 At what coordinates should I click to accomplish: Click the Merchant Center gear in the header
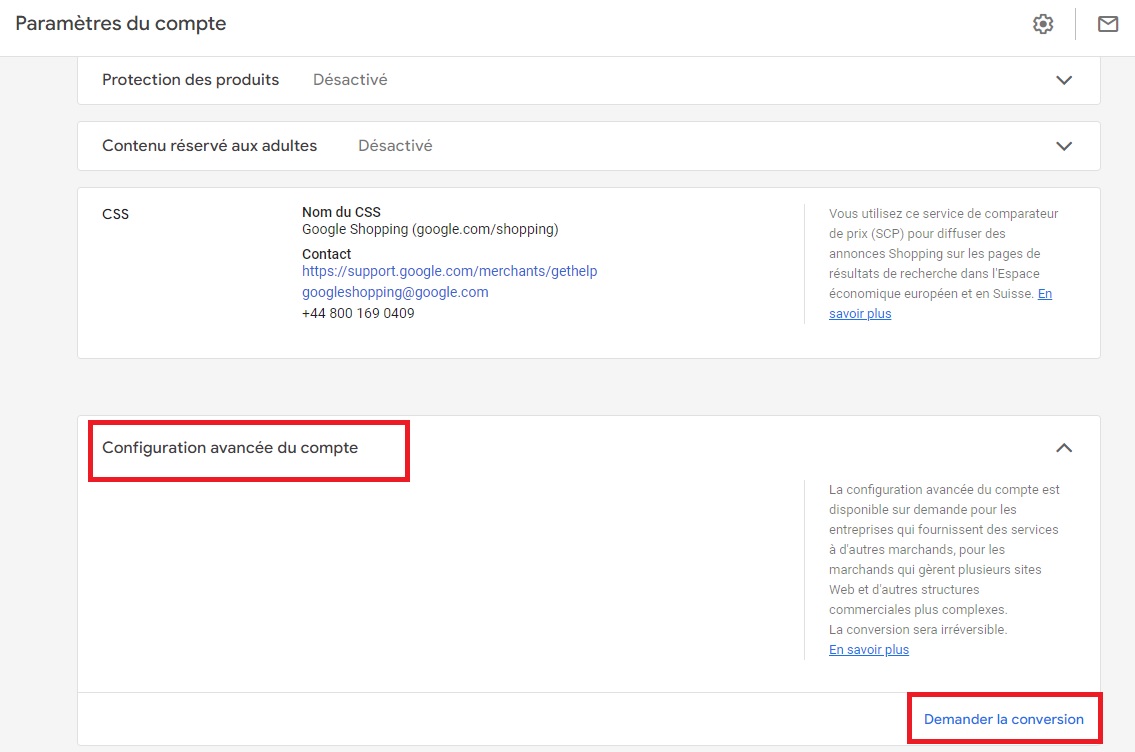pos(1042,23)
